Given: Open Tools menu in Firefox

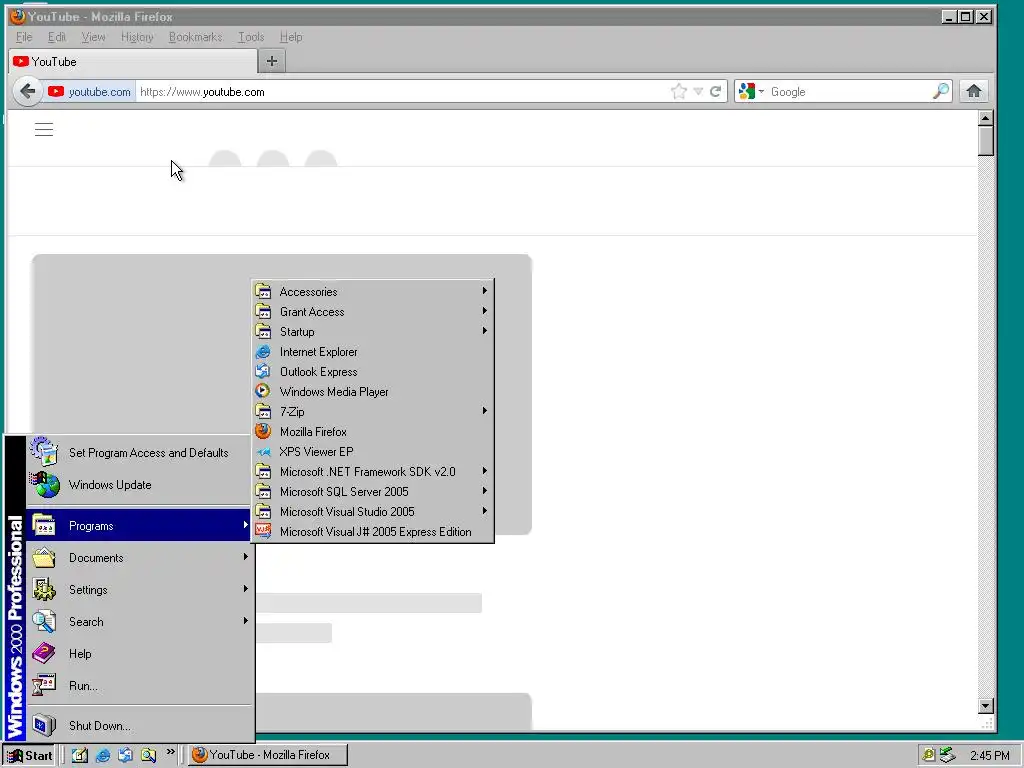Looking at the screenshot, I should pyautogui.click(x=251, y=37).
